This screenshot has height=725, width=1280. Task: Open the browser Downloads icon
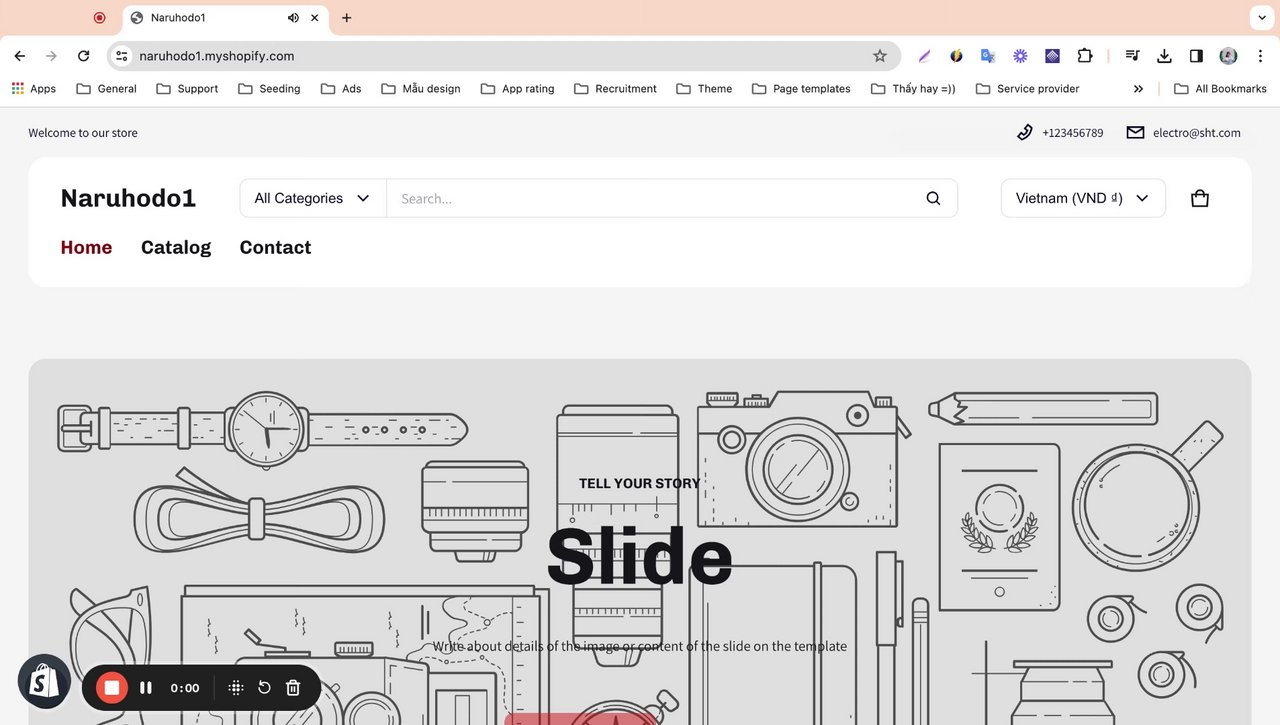click(1164, 56)
